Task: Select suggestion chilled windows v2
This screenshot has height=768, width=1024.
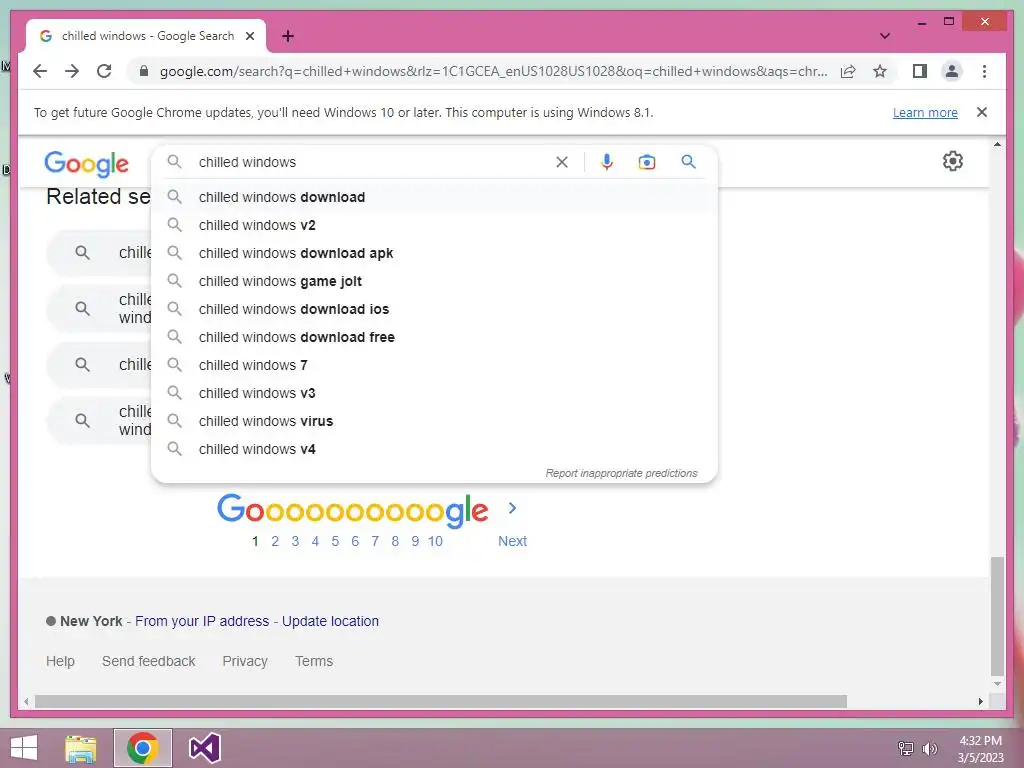Action: [434, 225]
